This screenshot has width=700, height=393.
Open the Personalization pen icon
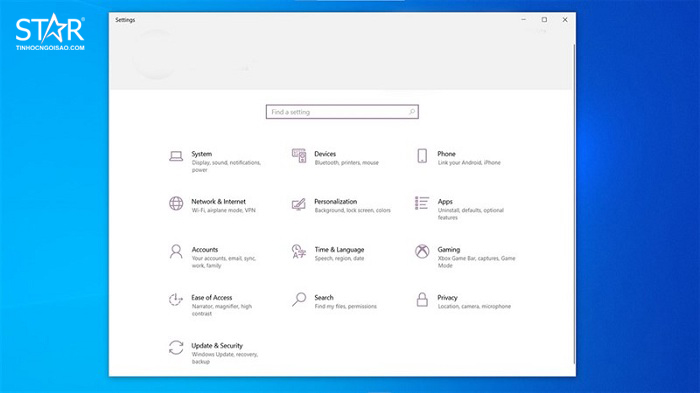[x=299, y=204]
